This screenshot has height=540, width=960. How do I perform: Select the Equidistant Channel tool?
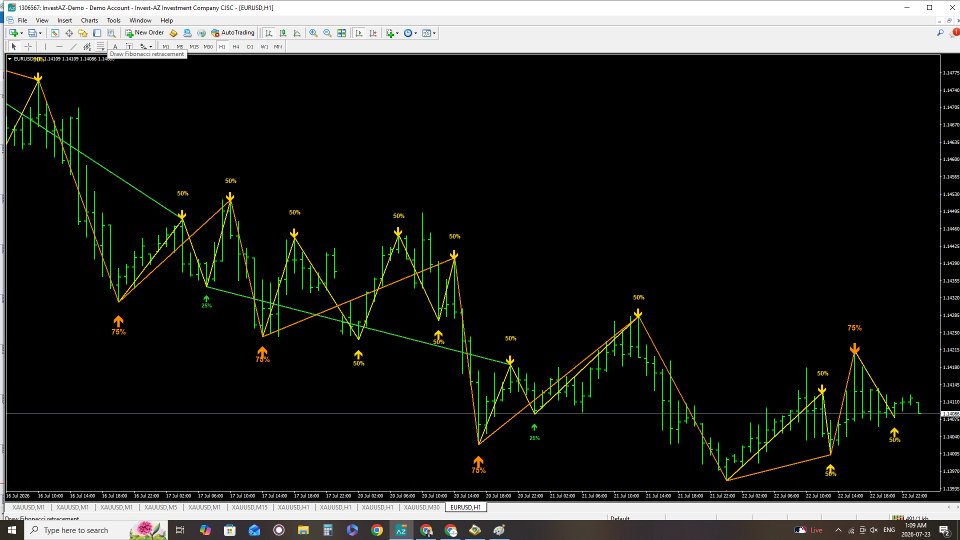click(x=87, y=47)
